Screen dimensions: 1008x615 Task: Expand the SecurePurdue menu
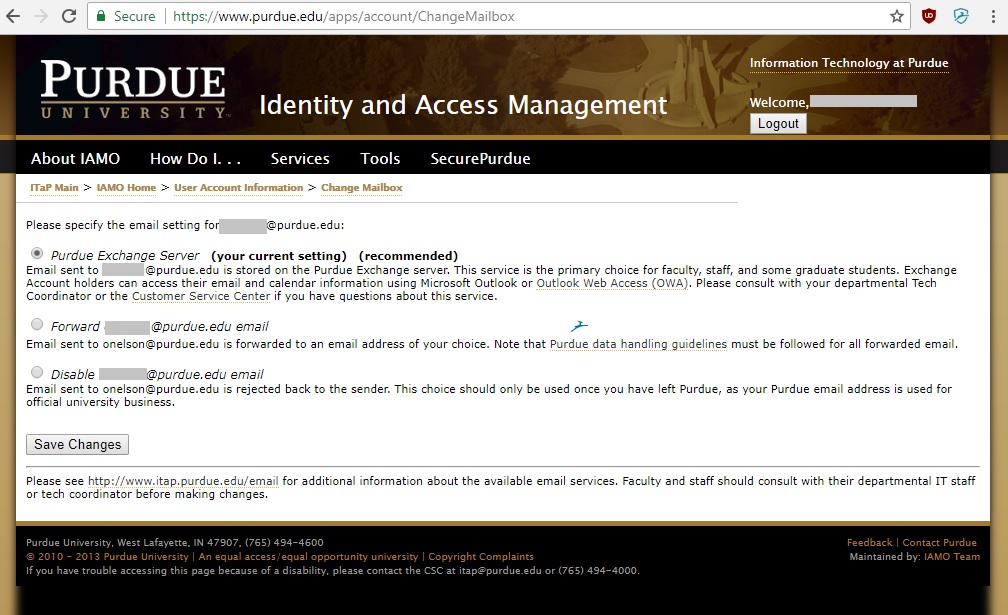[x=480, y=158]
